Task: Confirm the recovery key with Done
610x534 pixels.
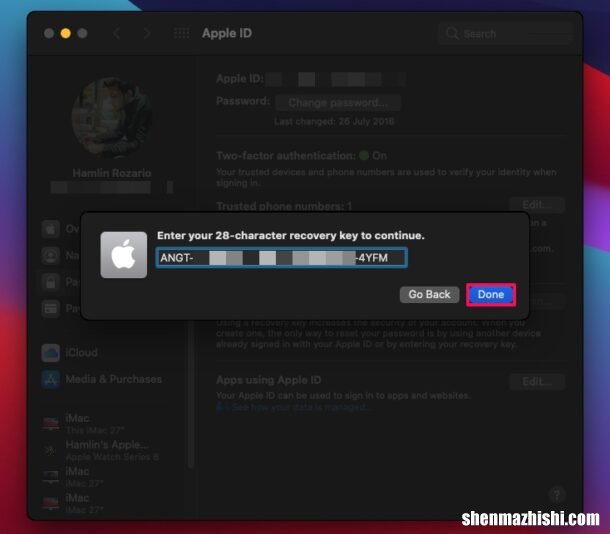Action: point(491,294)
